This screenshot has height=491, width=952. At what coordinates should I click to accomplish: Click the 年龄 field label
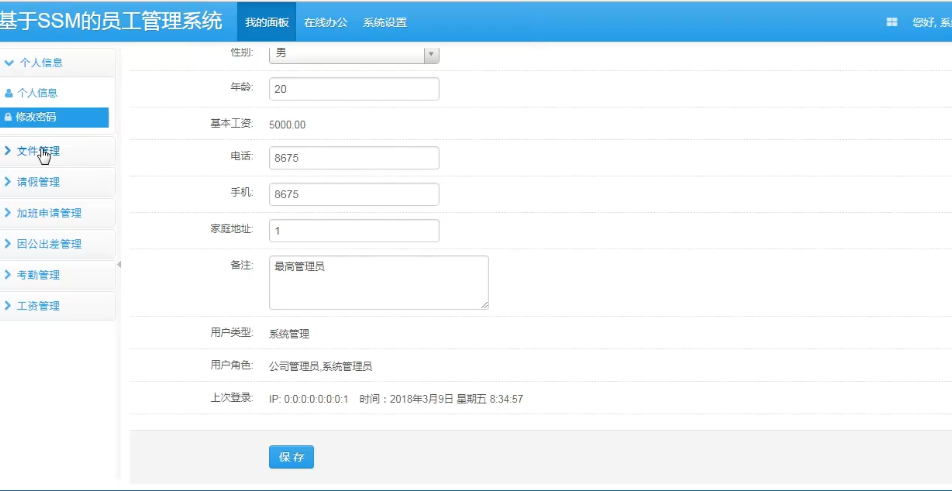tap(242, 87)
